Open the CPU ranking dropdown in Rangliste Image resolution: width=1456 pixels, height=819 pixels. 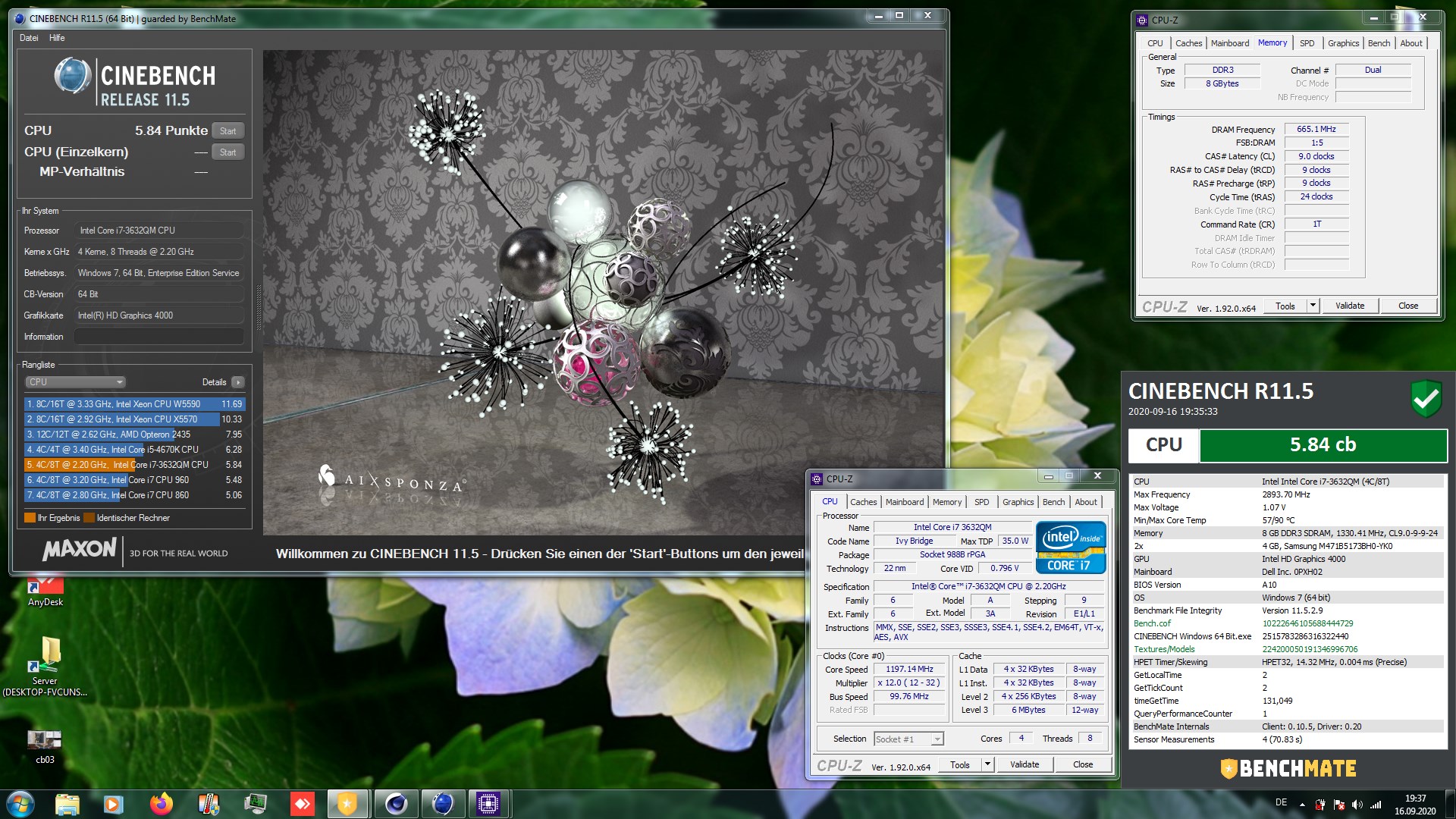tap(75, 382)
